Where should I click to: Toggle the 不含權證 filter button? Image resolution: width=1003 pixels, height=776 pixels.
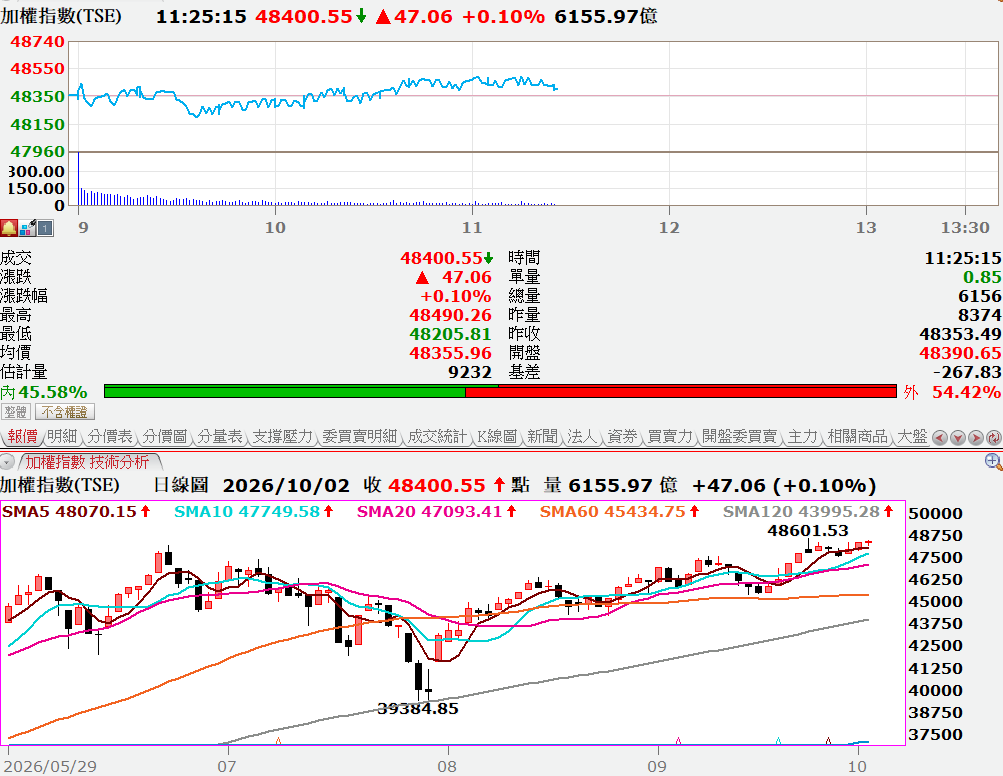[65, 411]
